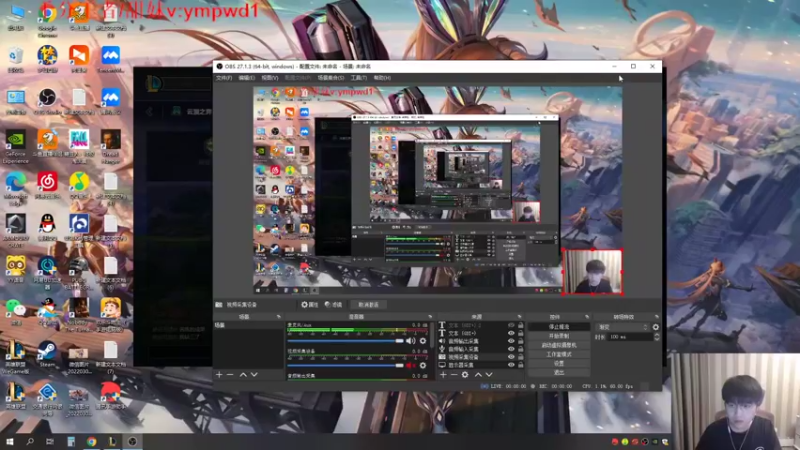Image resolution: width=800 pixels, height=450 pixels.
Task: Click 取消激活 deactivate button in toolbar
Action: [x=368, y=305]
